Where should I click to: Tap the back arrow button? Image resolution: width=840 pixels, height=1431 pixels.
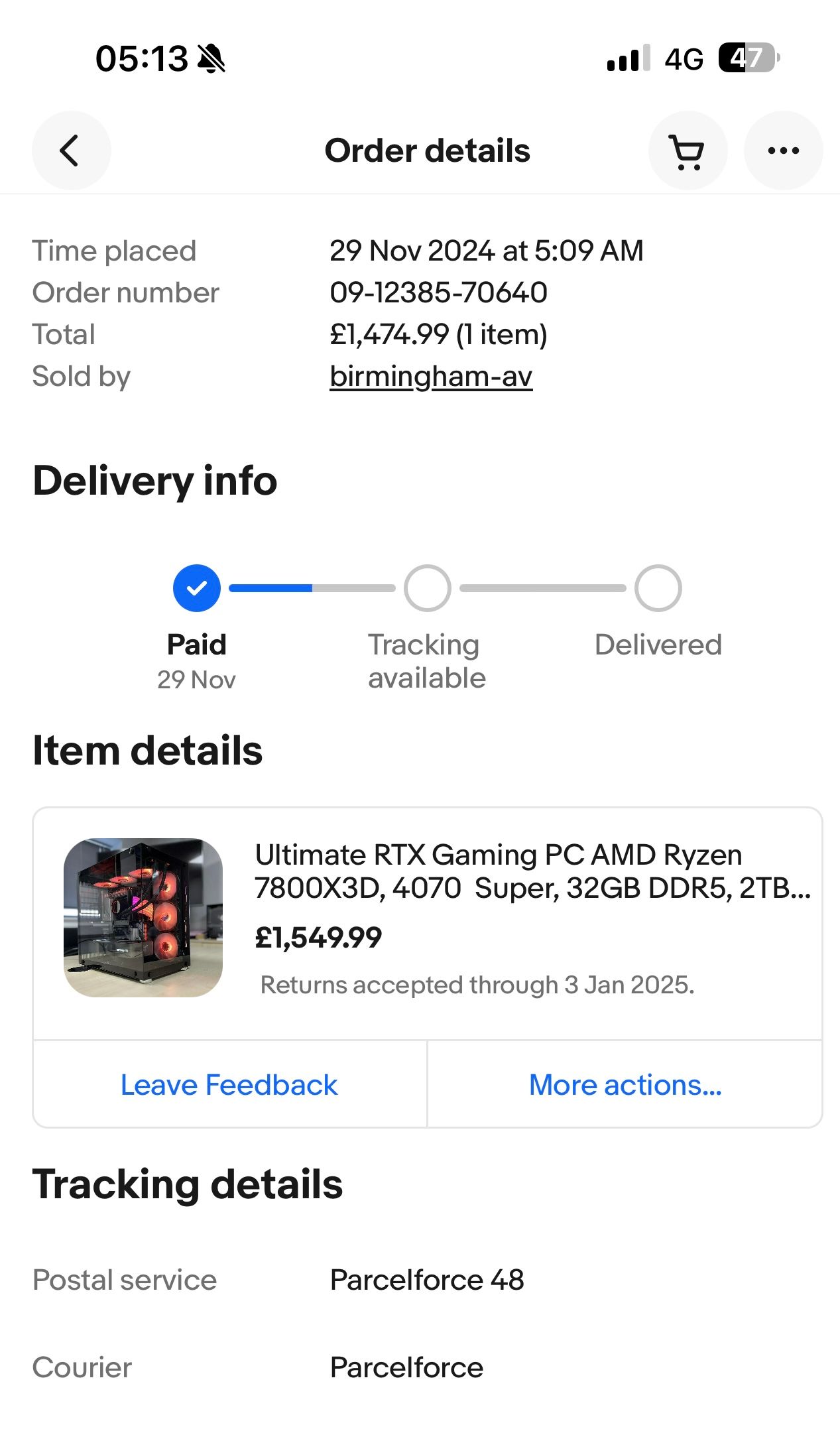coord(71,151)
